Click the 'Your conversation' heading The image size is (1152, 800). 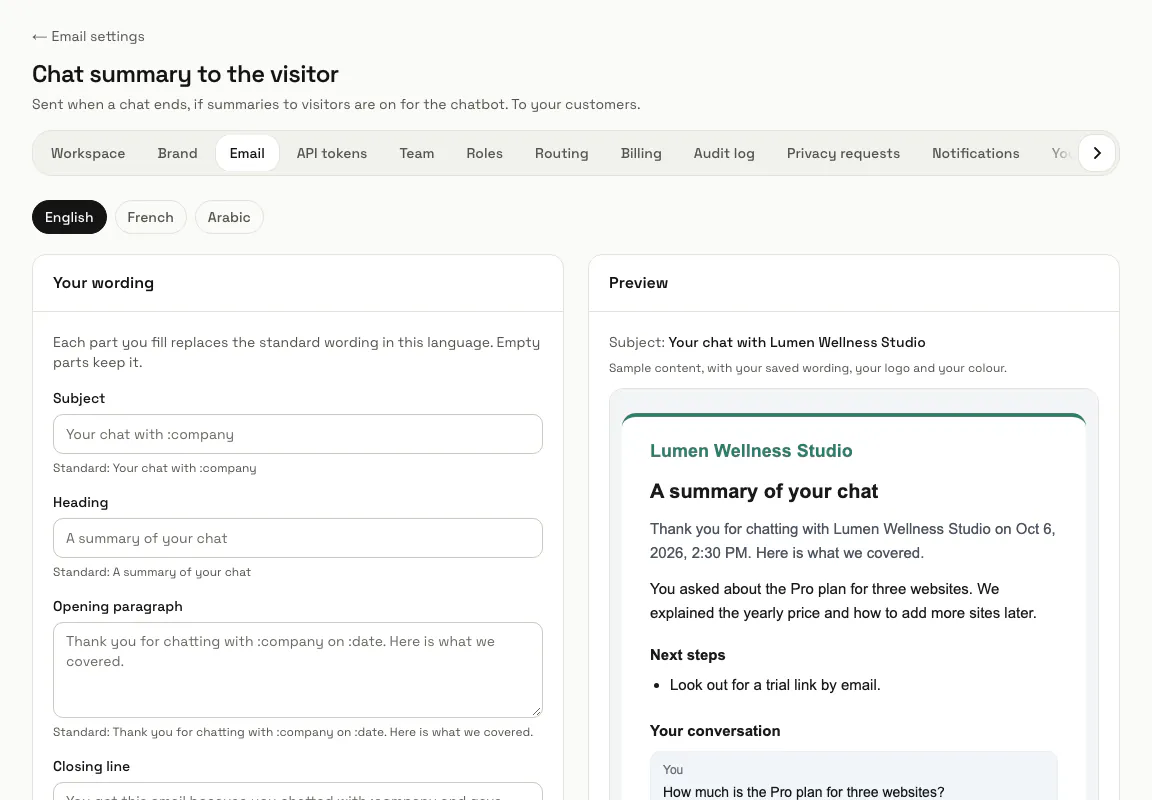pyautogui.click(x=714, y=731)
